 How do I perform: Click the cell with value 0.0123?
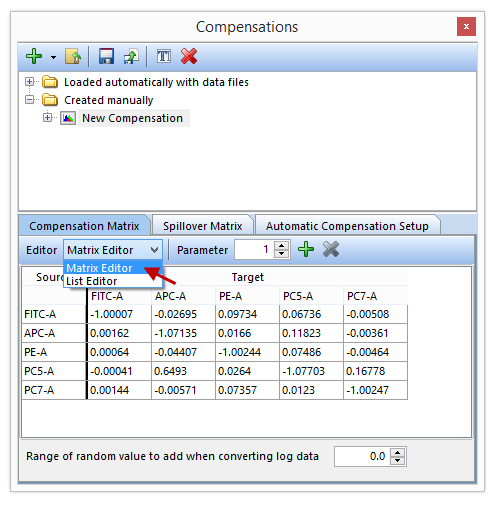(311, 390)
